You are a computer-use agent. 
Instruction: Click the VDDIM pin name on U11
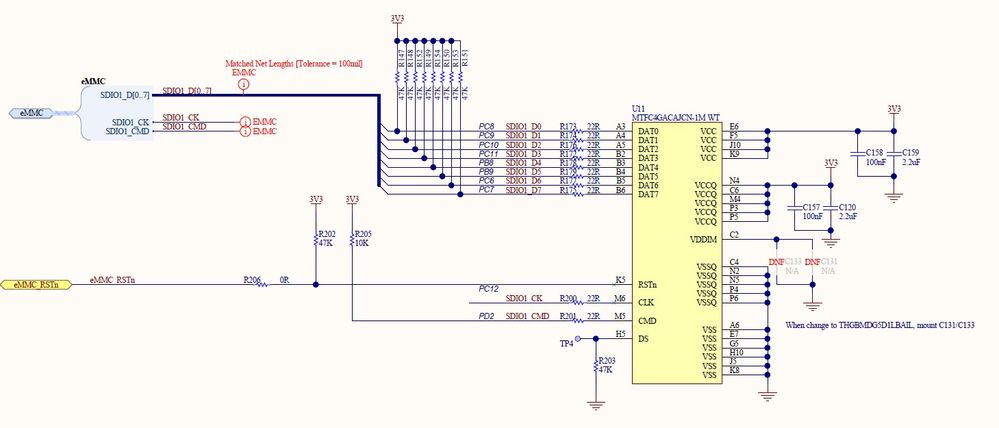pos(703,239)
